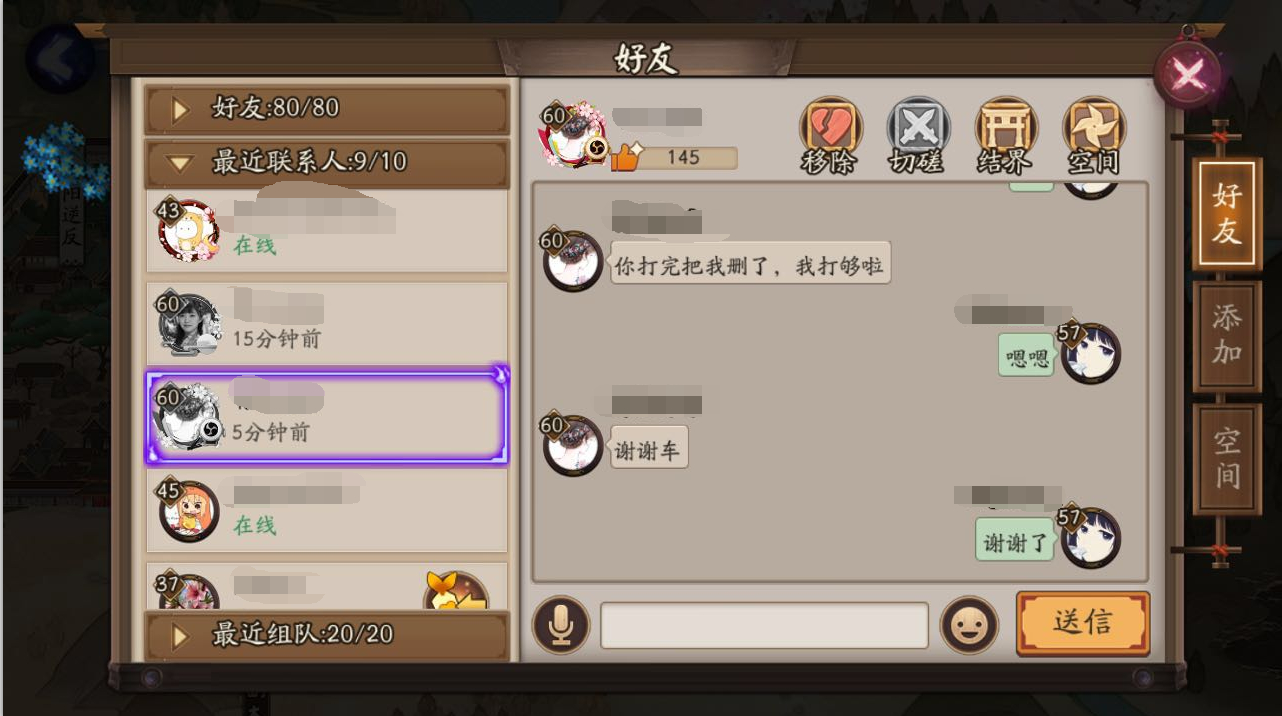Expand the 最近组队:20/20 section

[328, 635]
